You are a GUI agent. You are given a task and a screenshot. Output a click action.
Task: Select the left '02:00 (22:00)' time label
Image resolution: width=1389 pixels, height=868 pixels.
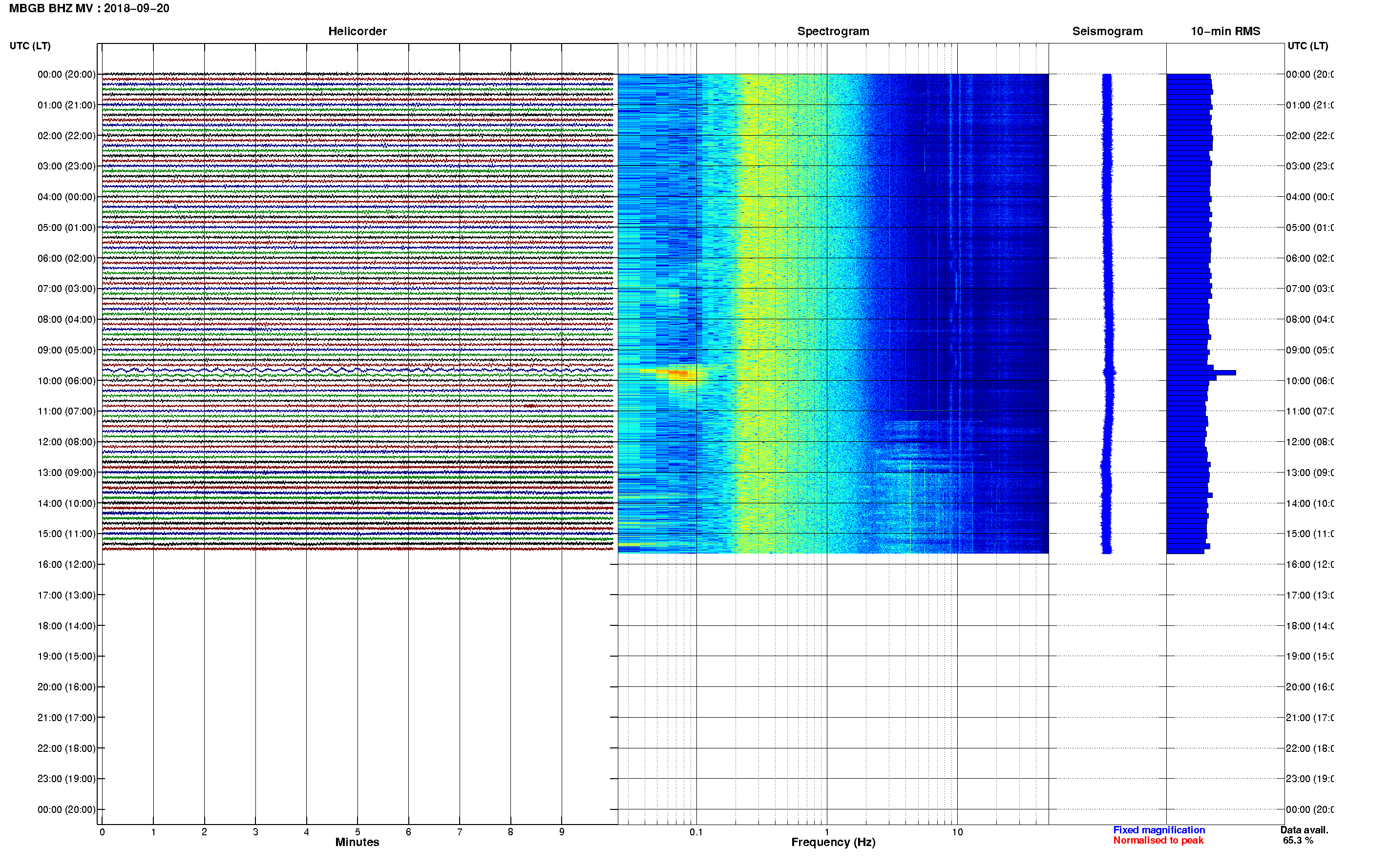(x=66, y=136)
